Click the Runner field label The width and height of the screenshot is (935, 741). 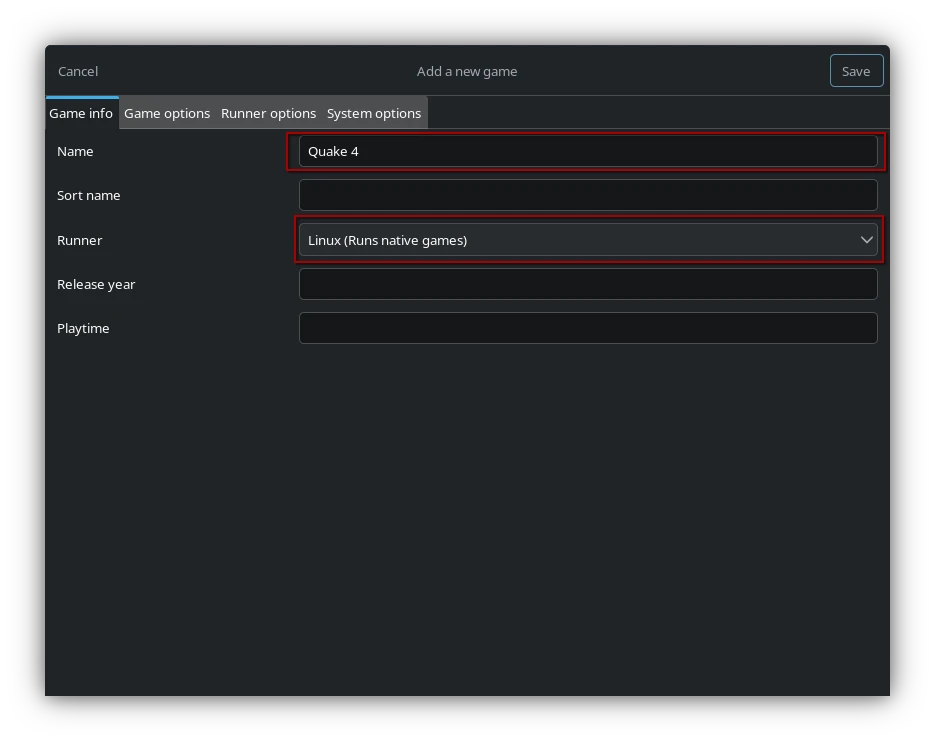click(80, 240)
